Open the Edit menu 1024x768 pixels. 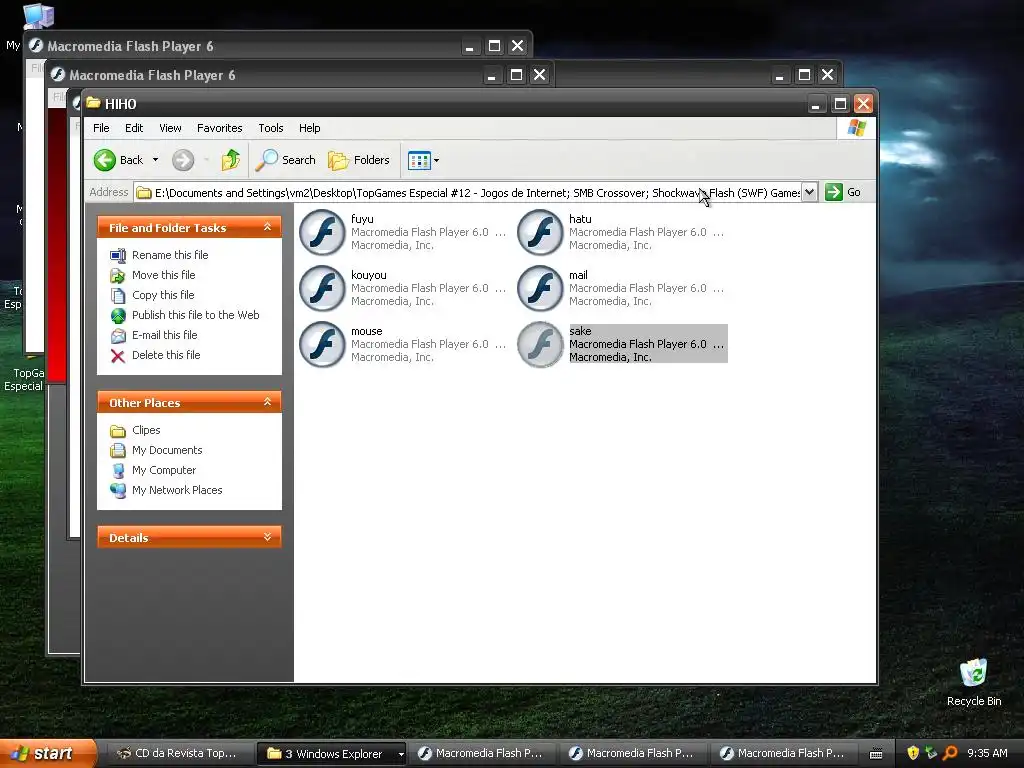pos(134,128)
